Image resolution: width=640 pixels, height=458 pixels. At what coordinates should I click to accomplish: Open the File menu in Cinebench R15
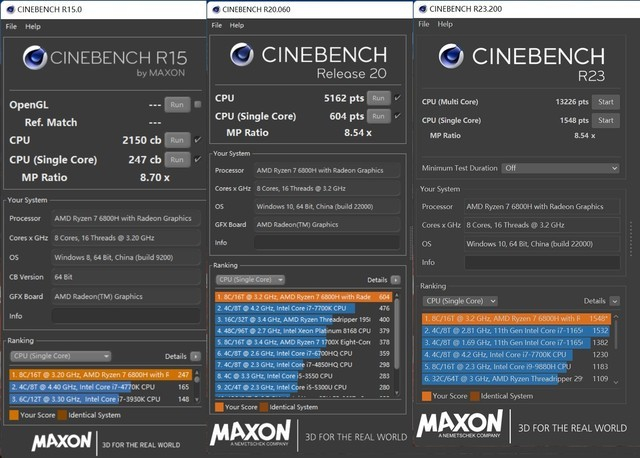[11, 26]
